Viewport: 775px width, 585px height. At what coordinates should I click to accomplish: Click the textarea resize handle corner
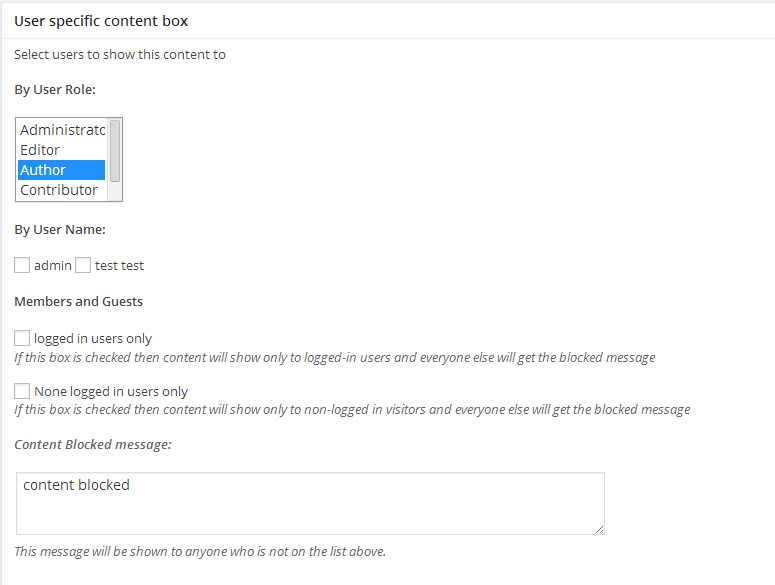(599, 529)
